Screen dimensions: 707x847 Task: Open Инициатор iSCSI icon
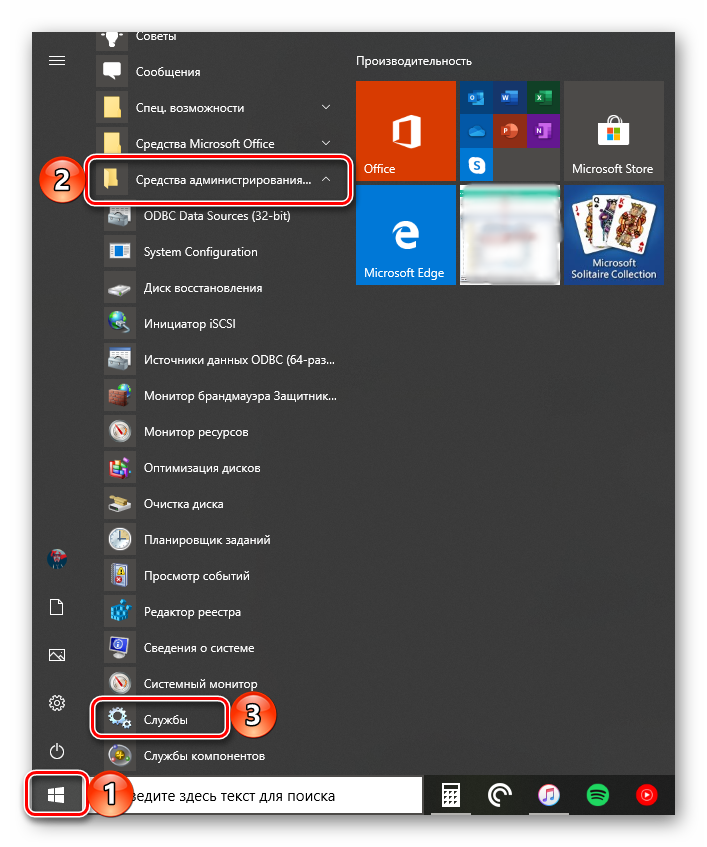(x=120, y=323)
